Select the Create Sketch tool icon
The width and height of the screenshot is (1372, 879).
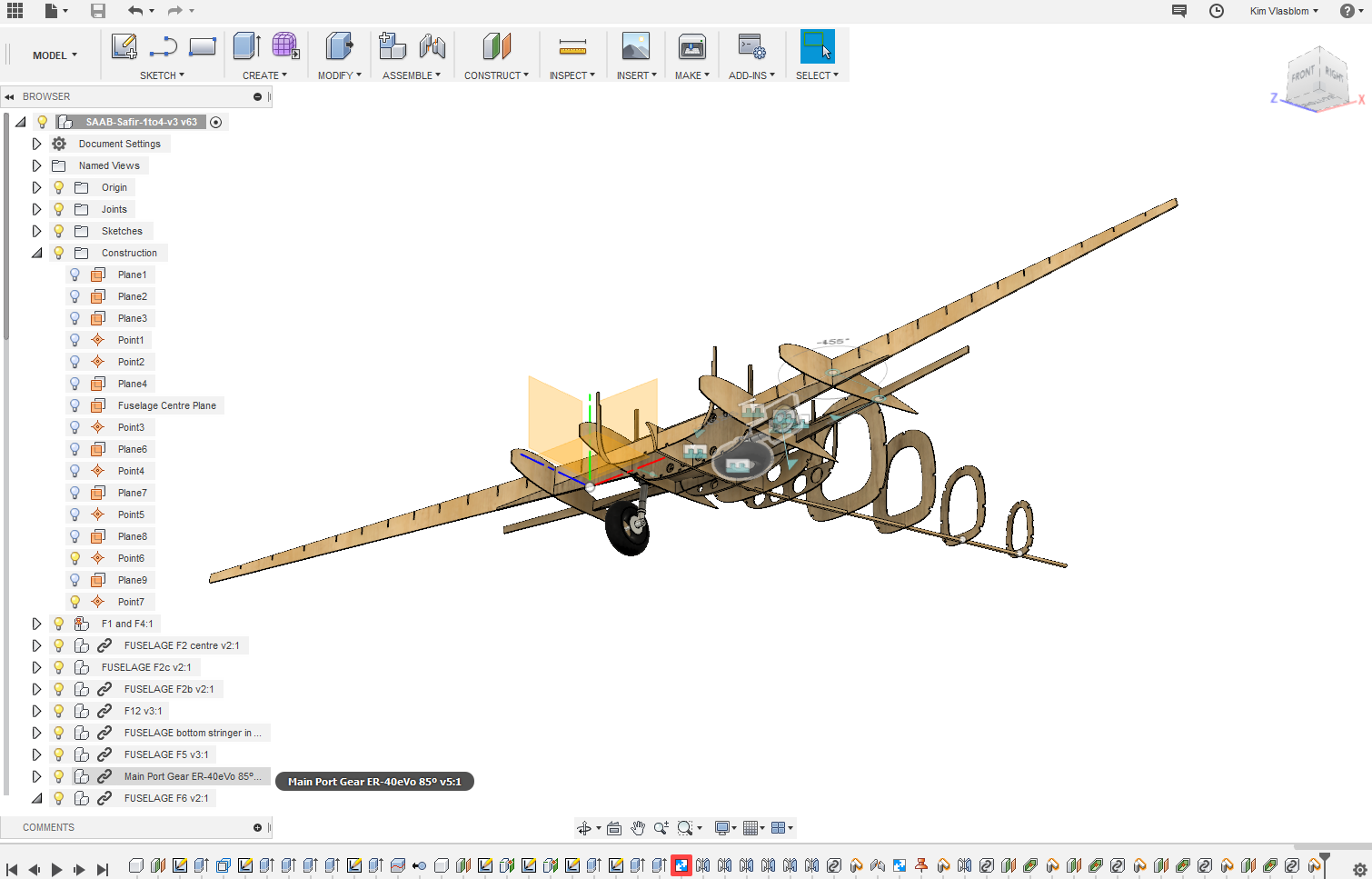coord(124,46)
